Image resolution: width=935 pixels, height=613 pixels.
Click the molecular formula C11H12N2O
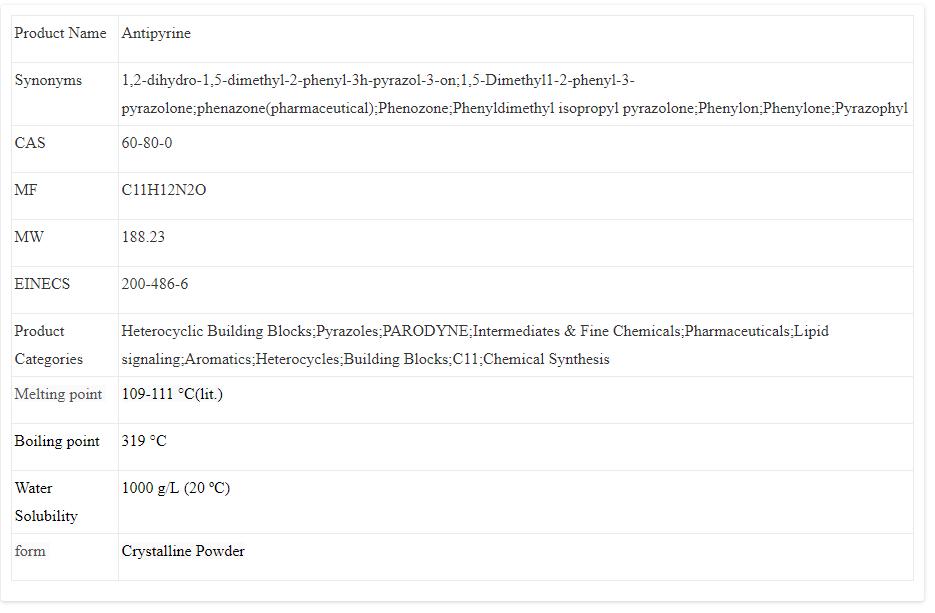tap(164, 191)
